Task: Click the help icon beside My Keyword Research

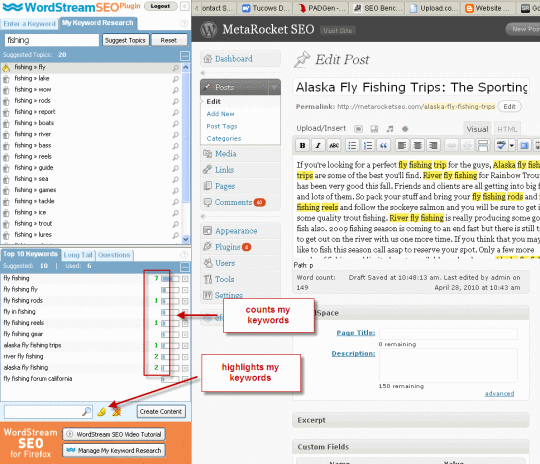Action: 184,24
